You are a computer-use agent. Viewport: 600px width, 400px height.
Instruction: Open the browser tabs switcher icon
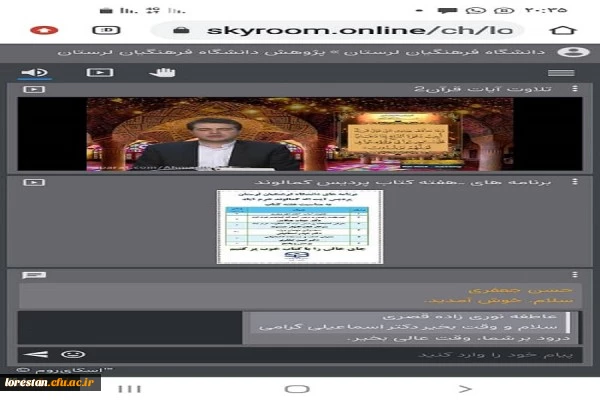(108, 30)
